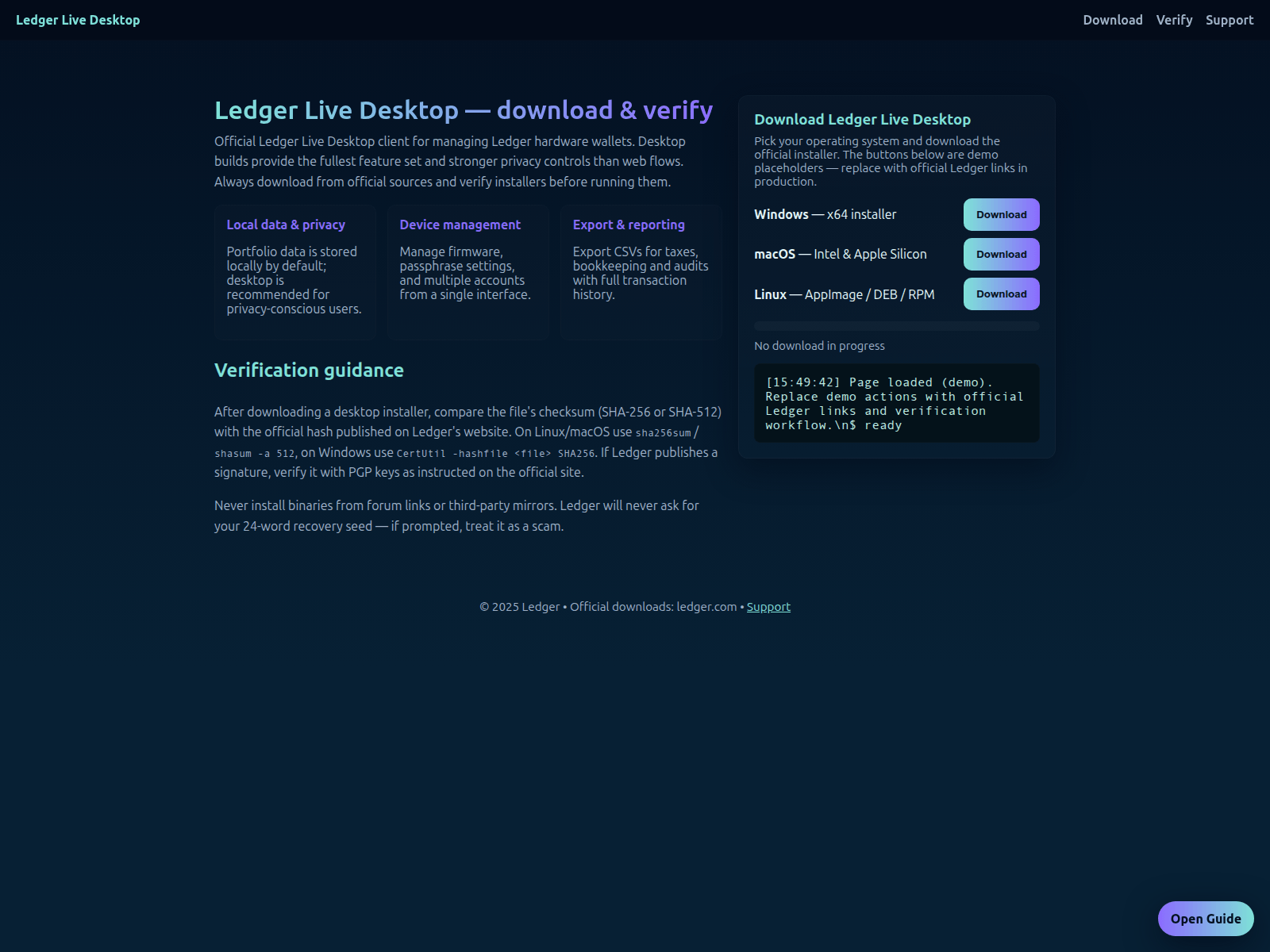Image resolution: width=1270 pixels, height=952 pixels.
Task: Click the shasum -a 512 code snippet
Action: coord(254,454)
